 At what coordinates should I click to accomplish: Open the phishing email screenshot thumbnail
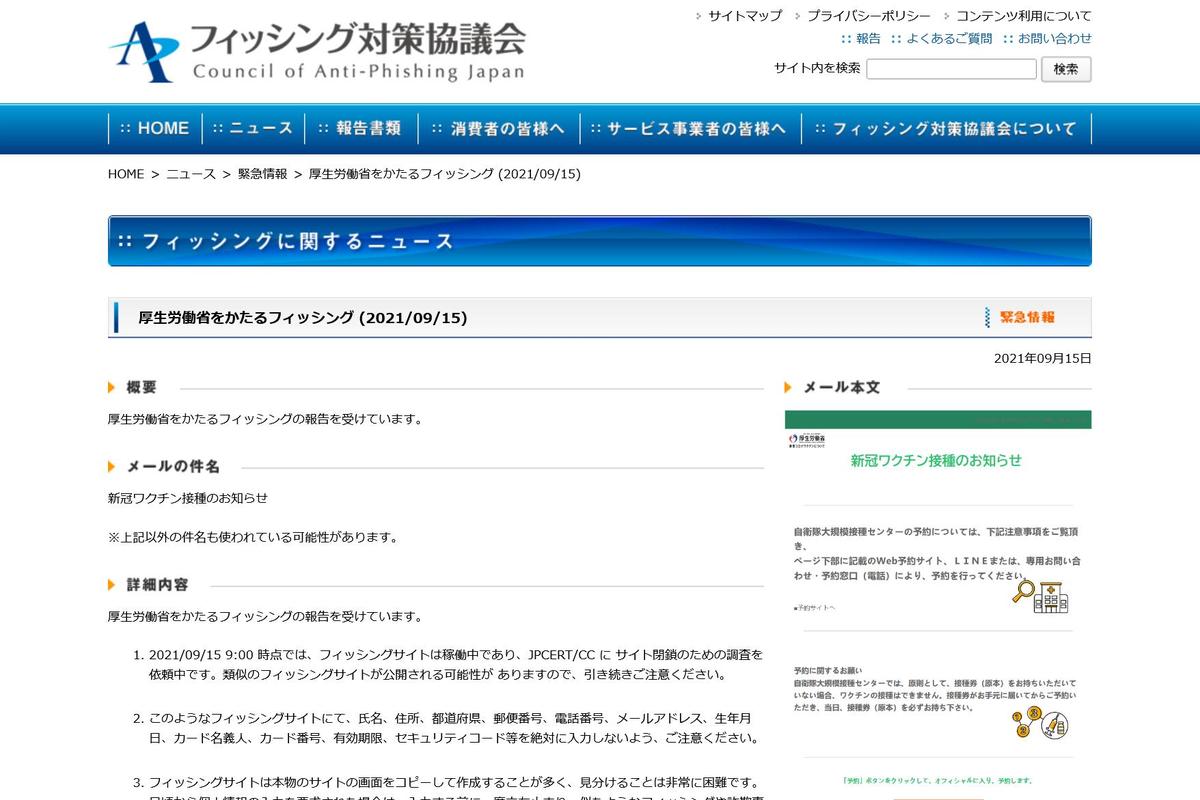[x=938, y=605]
